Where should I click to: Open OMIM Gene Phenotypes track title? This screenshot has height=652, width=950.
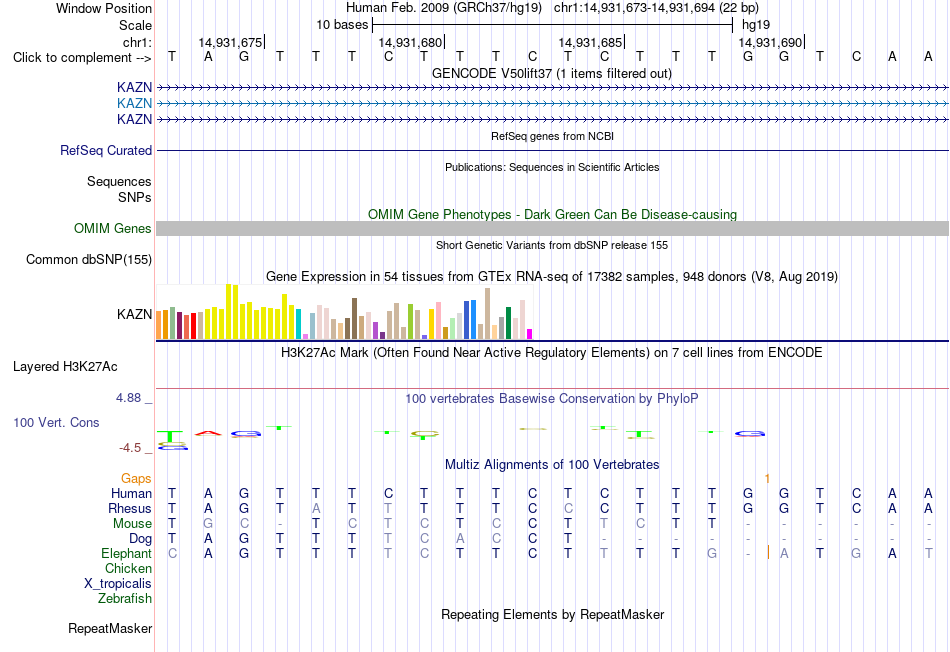[x=553, y=215]
